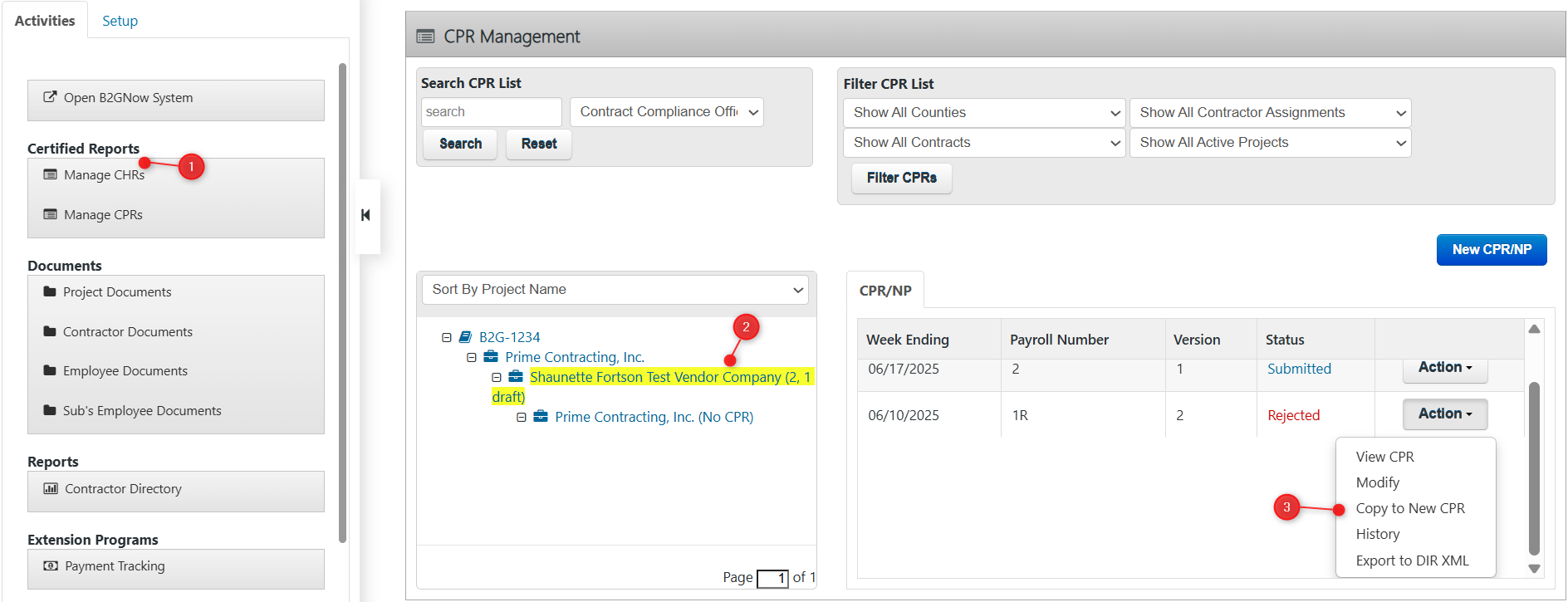Open the Rejected status link
Screen dimensions: 1568x602
pyautogui.click(x=1293, y=415)
